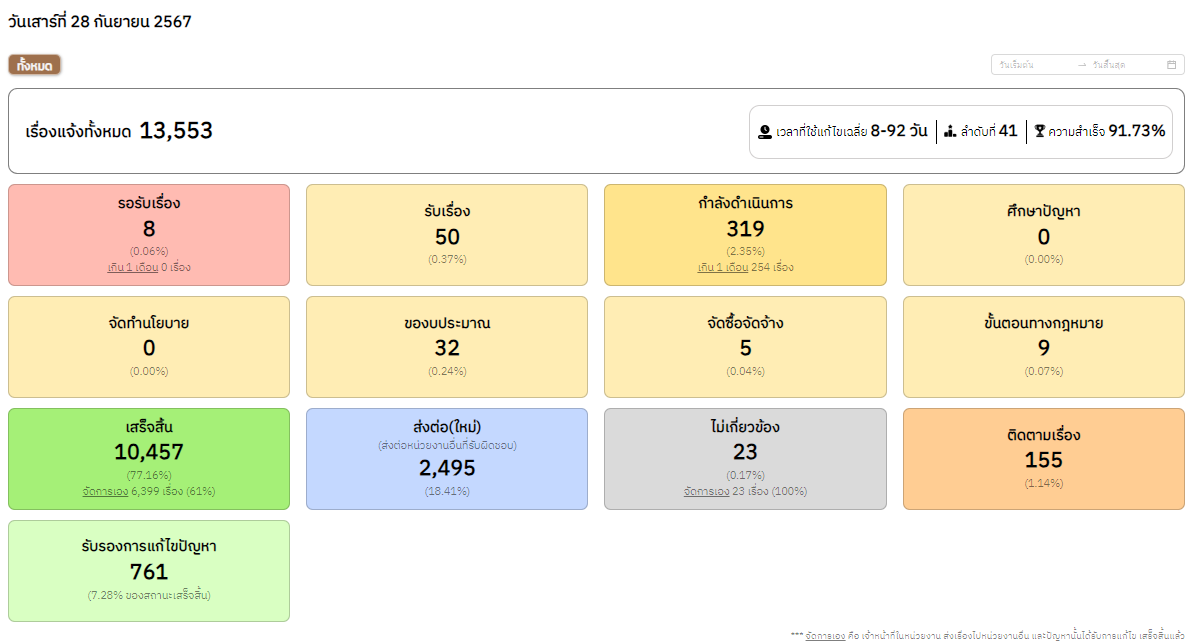Open the รับรองการแก้ไขปัญหา card
The width and height of the screenshot is (1203, 644).
click(149, 571)
